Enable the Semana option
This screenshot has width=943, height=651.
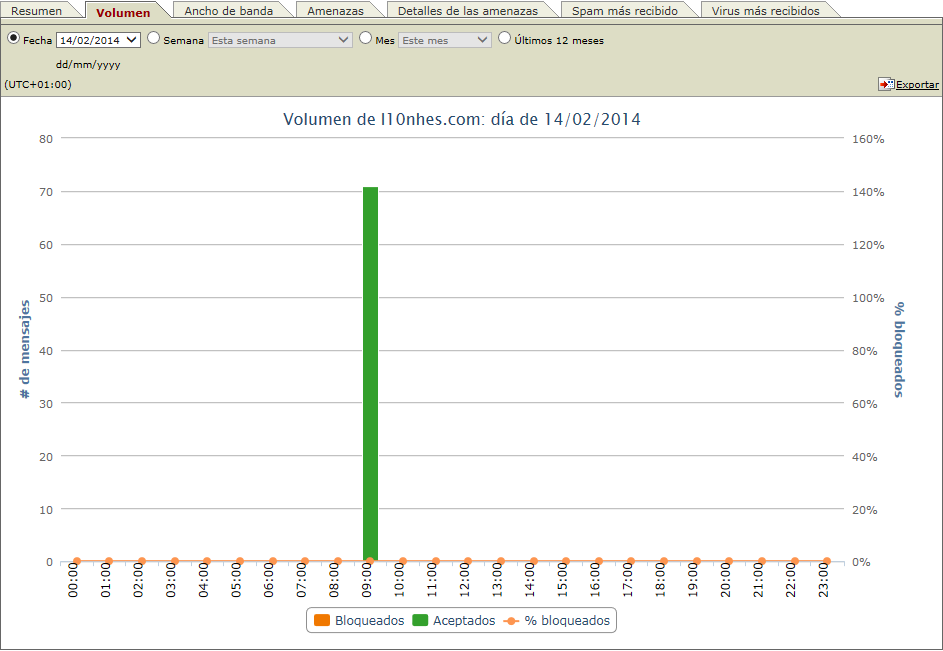click(152, 39)
